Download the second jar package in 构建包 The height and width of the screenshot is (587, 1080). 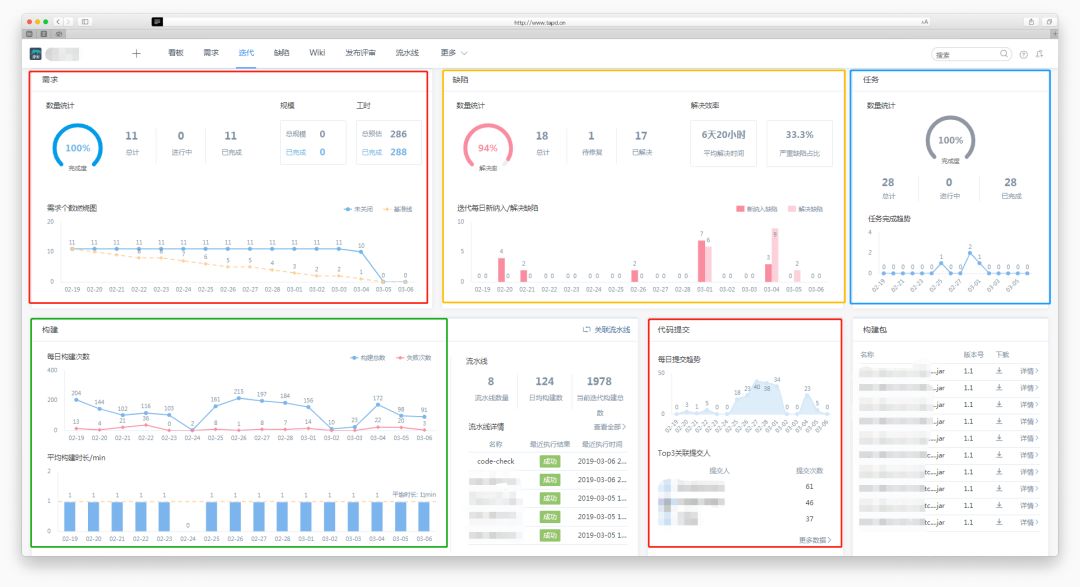(x=999, y=388)
